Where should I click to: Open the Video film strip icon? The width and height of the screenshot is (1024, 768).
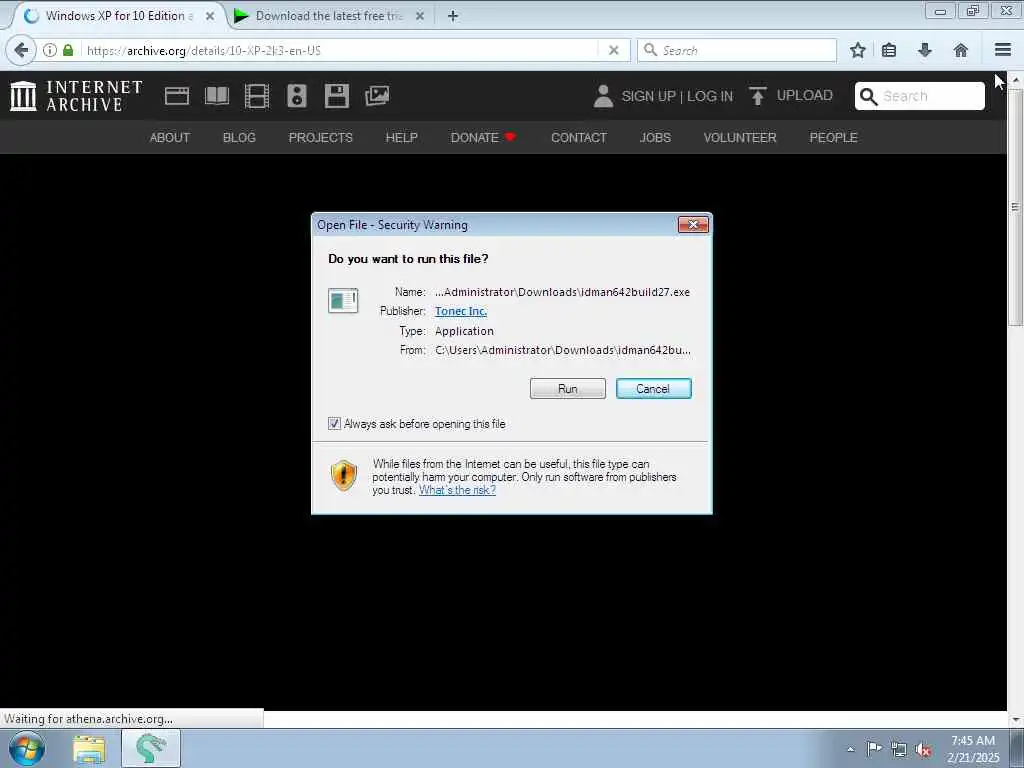(x=257, y=96)
